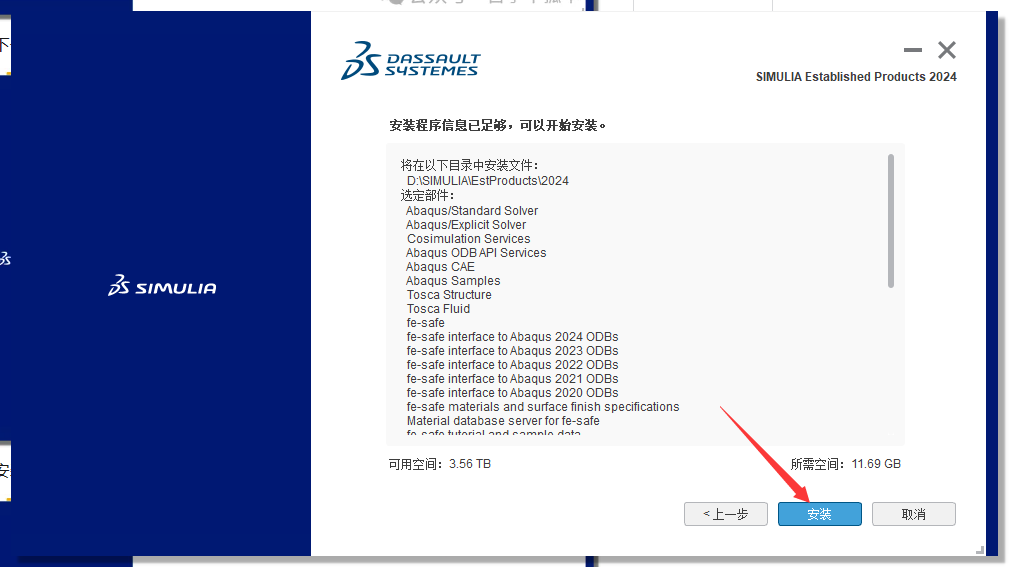
Task: Select the Cosimulation Services entry
Action: point(468,239)
